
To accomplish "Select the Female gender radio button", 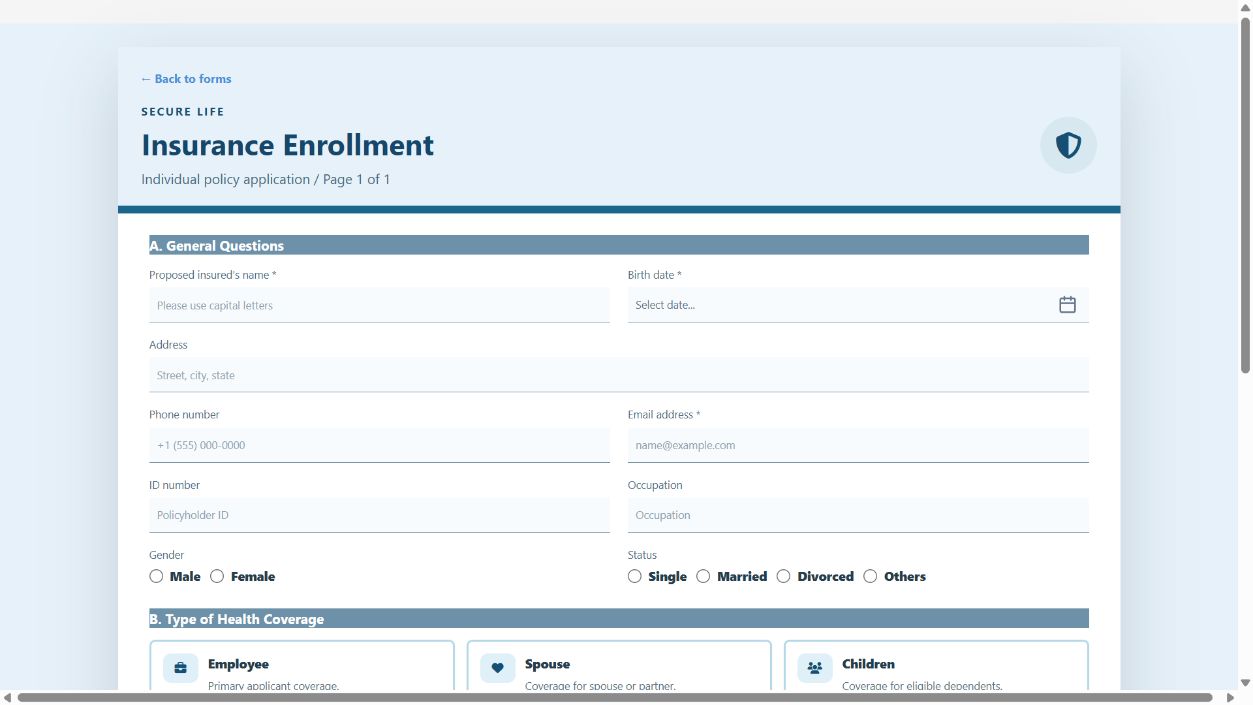I will [217, 576].
